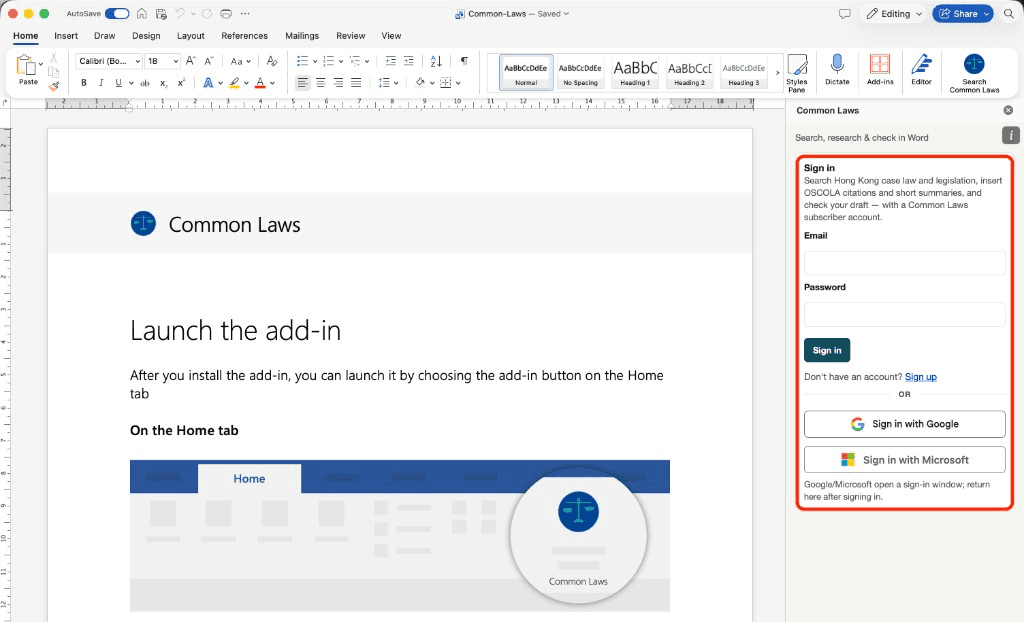Click the Shading paint bucket button
The width and height of the screenshot is (1024, 622).
click(420, 82)
